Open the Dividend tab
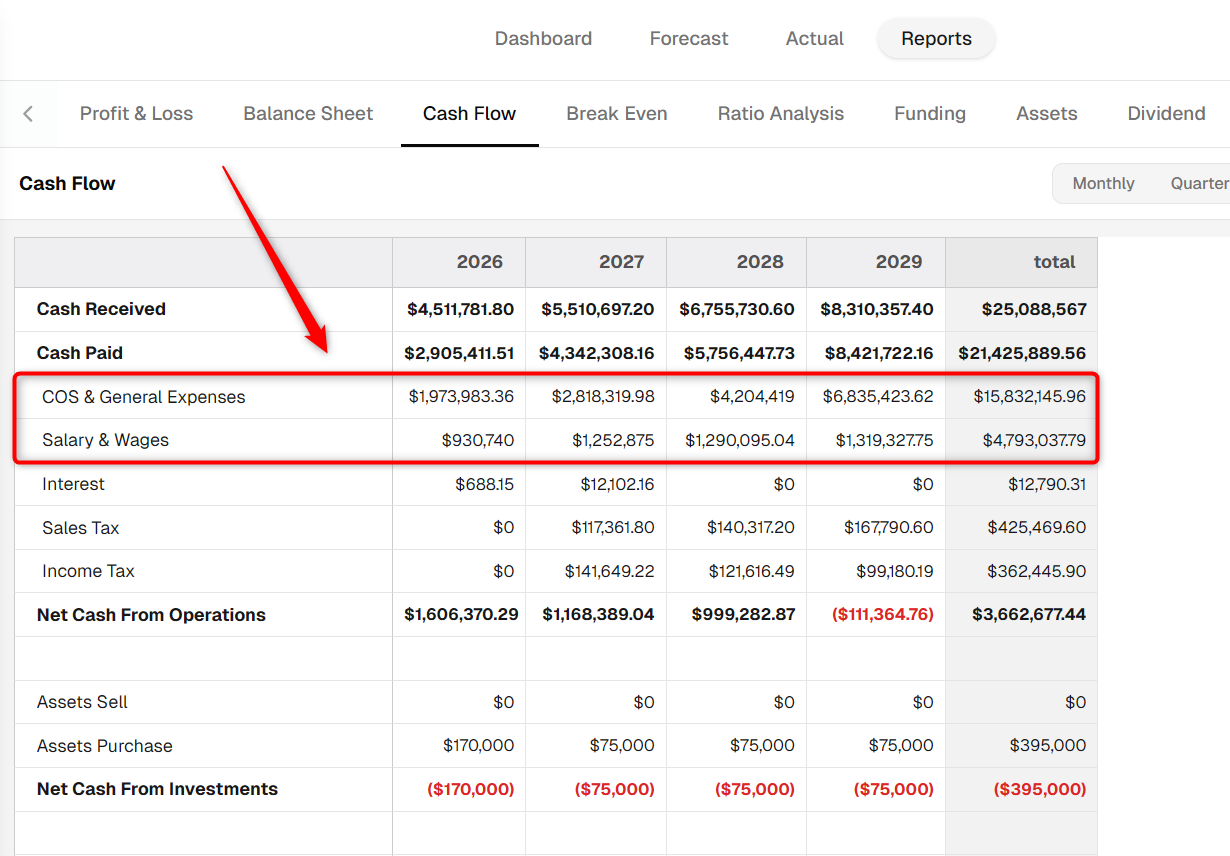 (x=1166, y=114)
